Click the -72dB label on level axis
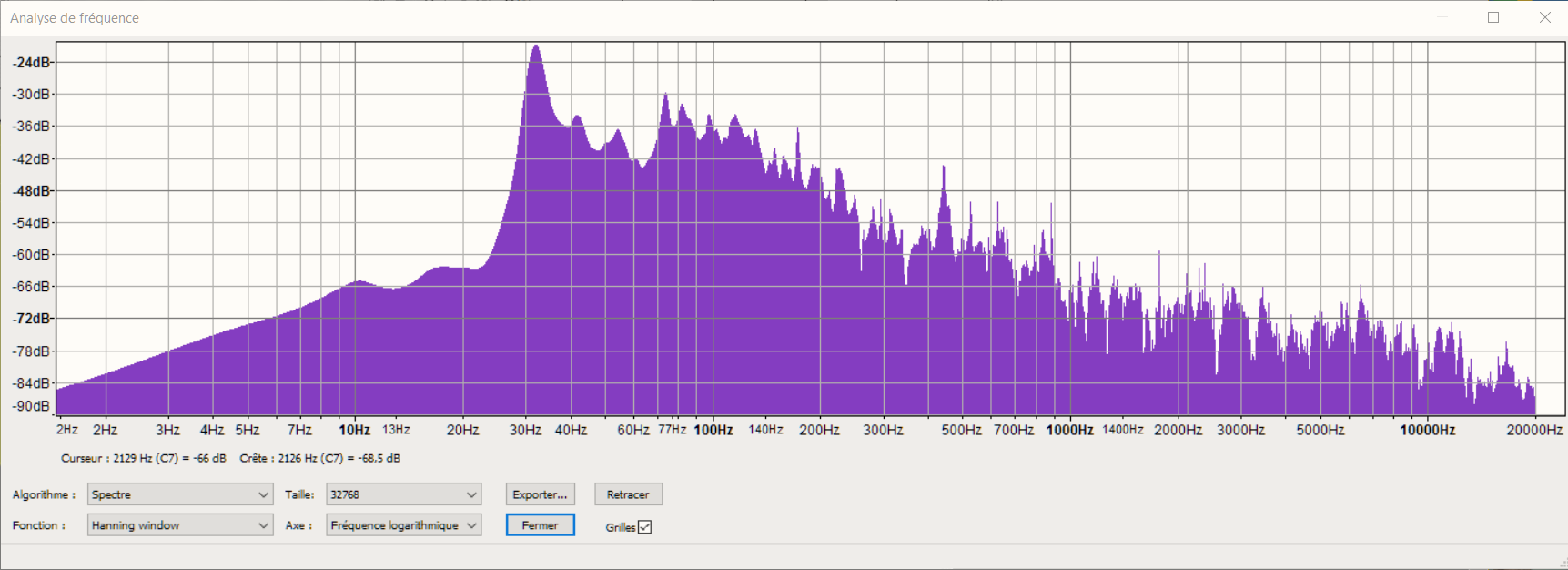Viewport: 1568px width, 570px height. click(x=31, y=318)
